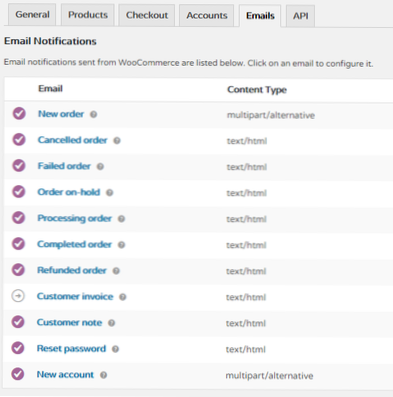Click text/html in the Completed order row
Screen dimensions: 393x397
pyautogui.click(x=246, y=245)
